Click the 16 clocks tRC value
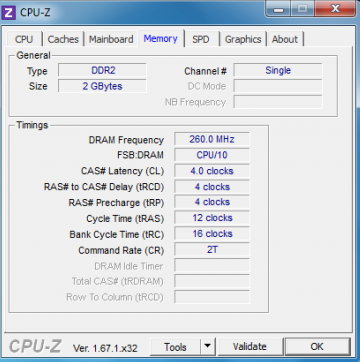This screenshot has width=360, height=362. point(212,234)
